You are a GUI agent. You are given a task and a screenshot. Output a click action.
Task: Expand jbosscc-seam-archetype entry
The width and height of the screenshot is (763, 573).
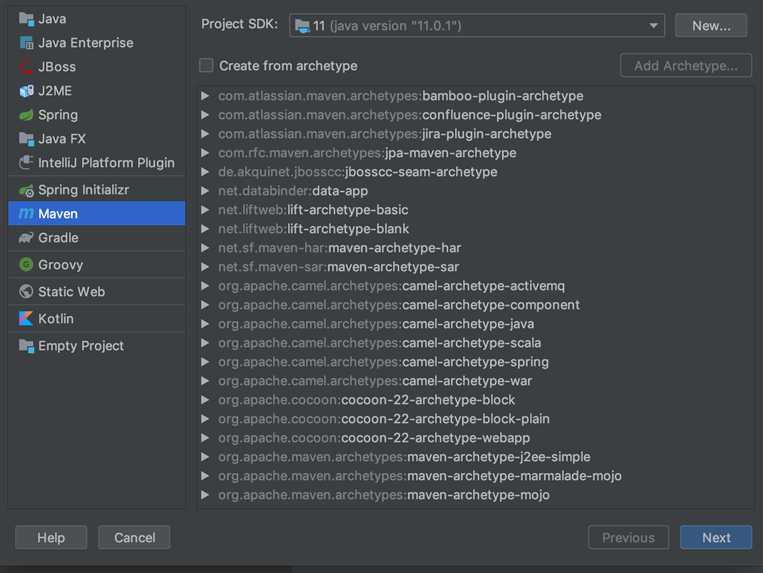pyautogui.click(x=205, y=172)
